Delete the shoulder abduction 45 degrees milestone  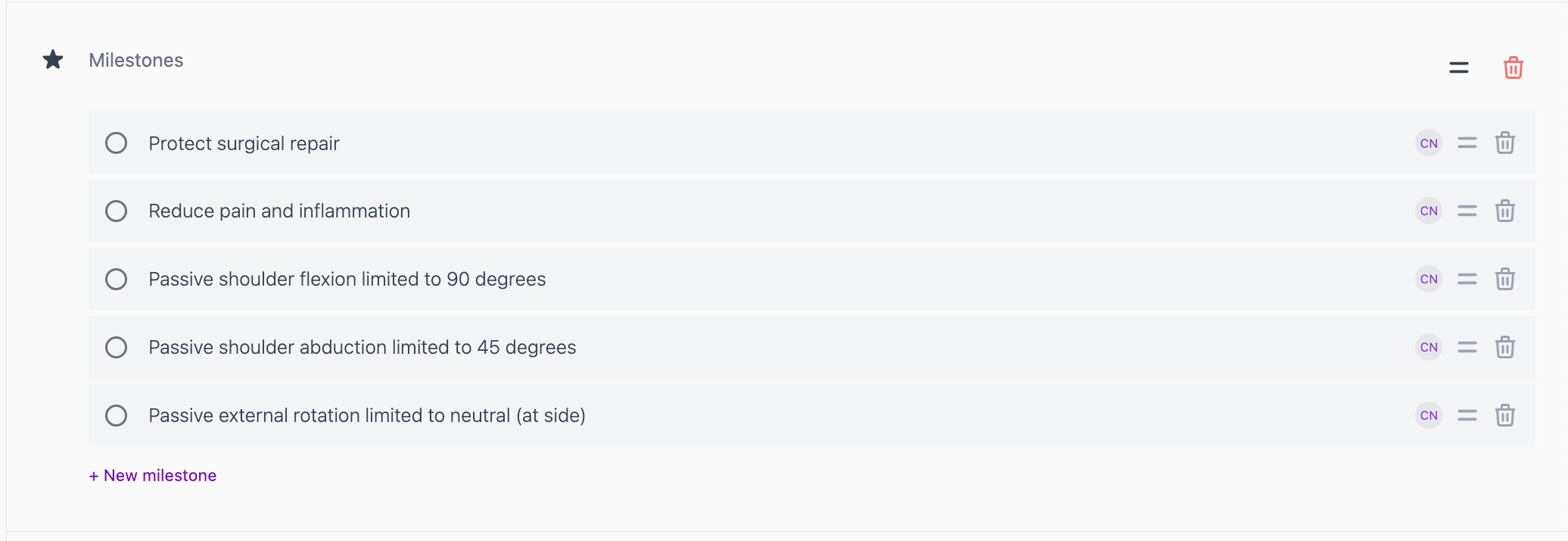tap(1504, 347)
